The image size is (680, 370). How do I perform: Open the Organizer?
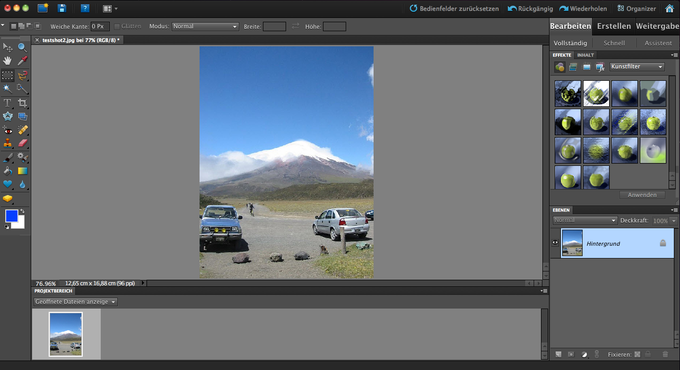pos(636,8)
